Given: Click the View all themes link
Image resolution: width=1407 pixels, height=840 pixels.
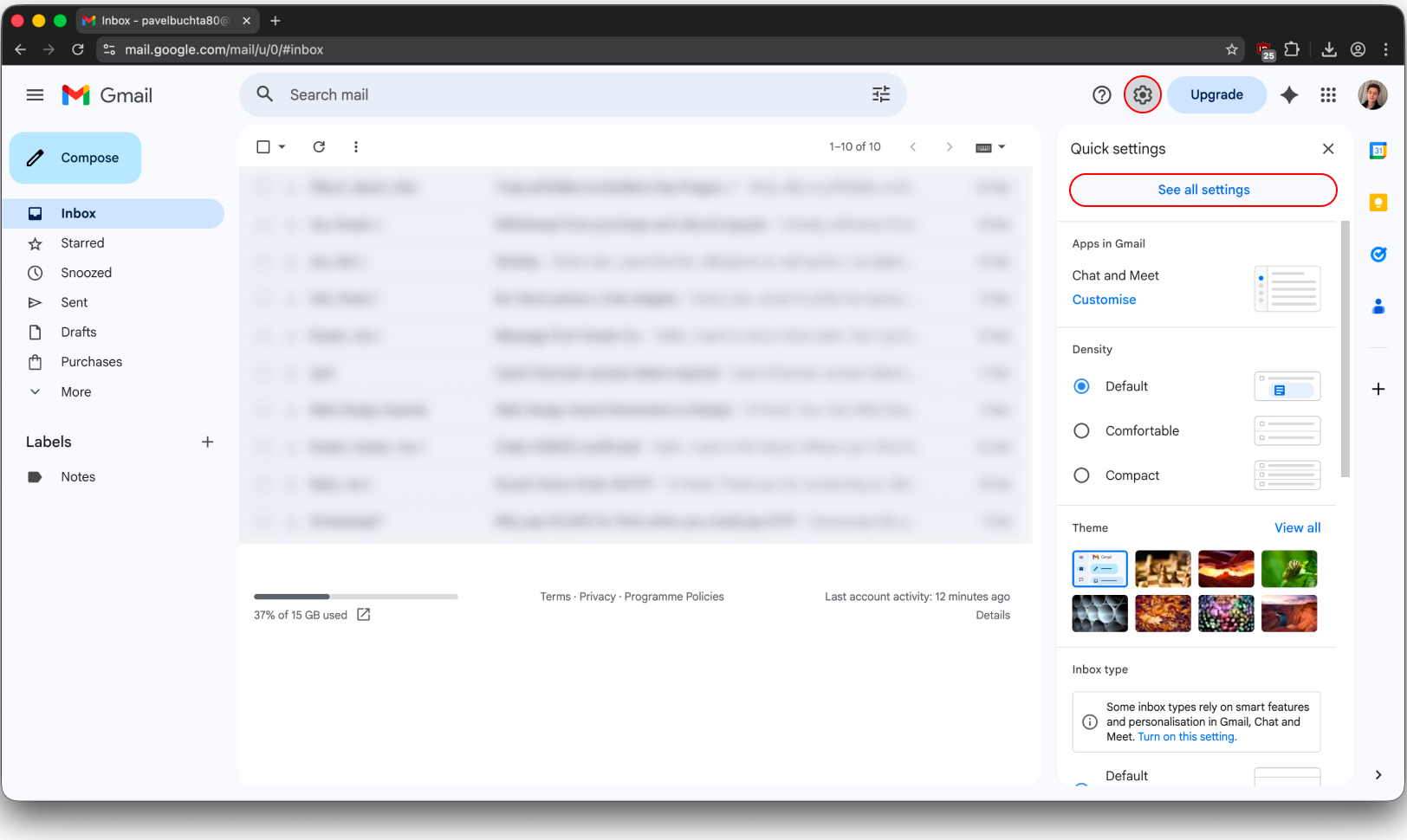Looking at the screenshot, I should pos(1297,527).
